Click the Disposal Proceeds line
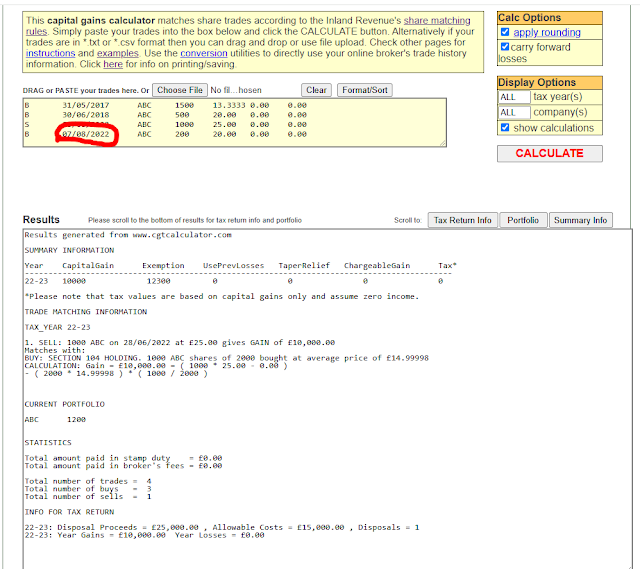The image size is (640, 569). pyautogui.click(x=222, y=527)
